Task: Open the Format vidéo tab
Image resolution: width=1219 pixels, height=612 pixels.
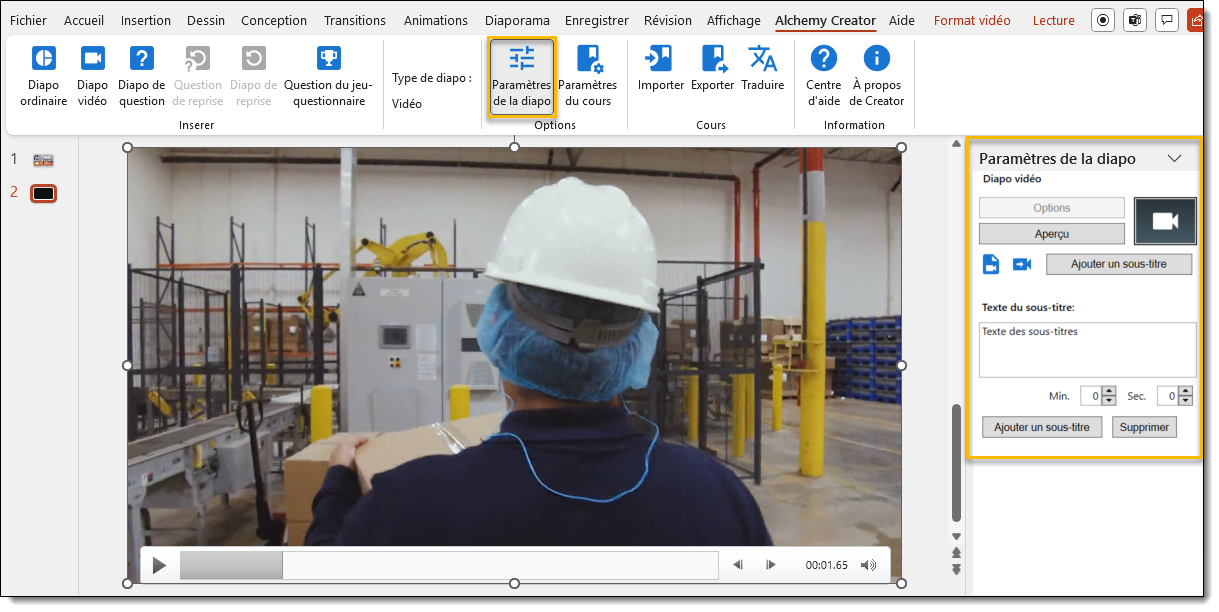Action: tap(971, 20)
